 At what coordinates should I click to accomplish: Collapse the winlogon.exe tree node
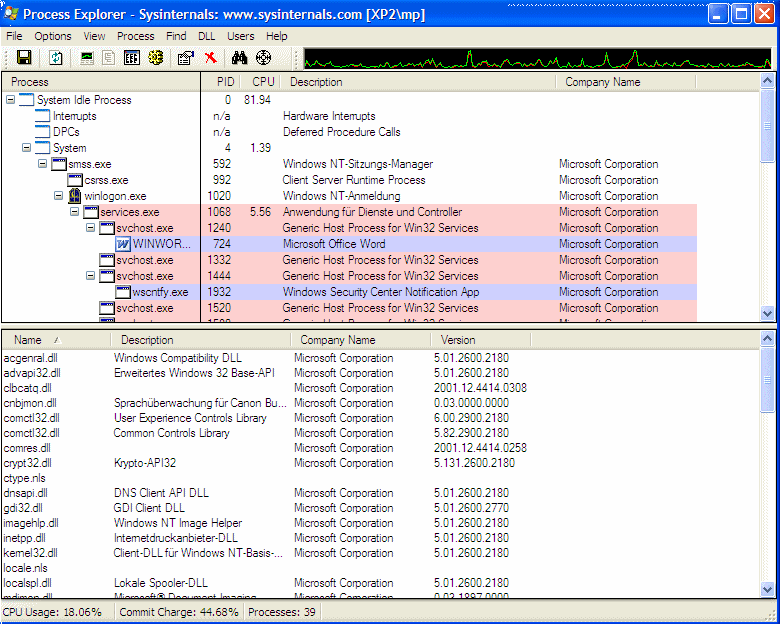59,196
